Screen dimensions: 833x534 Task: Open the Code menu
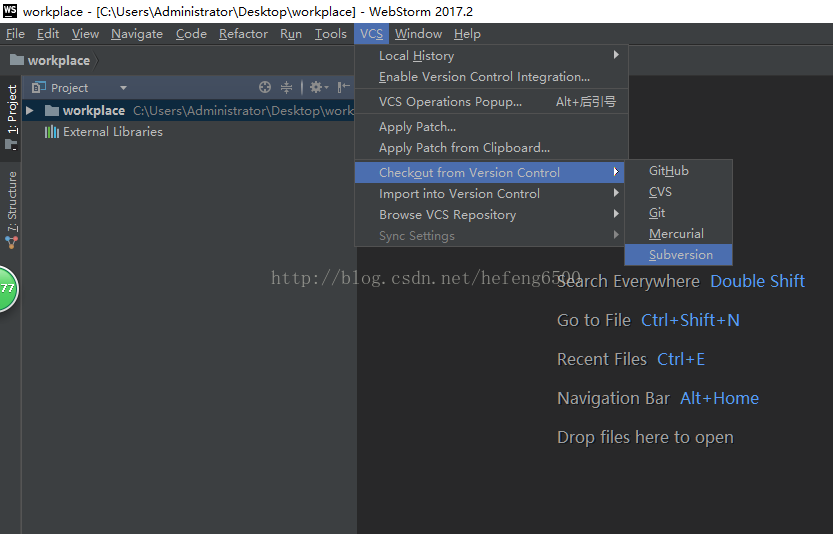pyautogui.click(x=191, y=33)
